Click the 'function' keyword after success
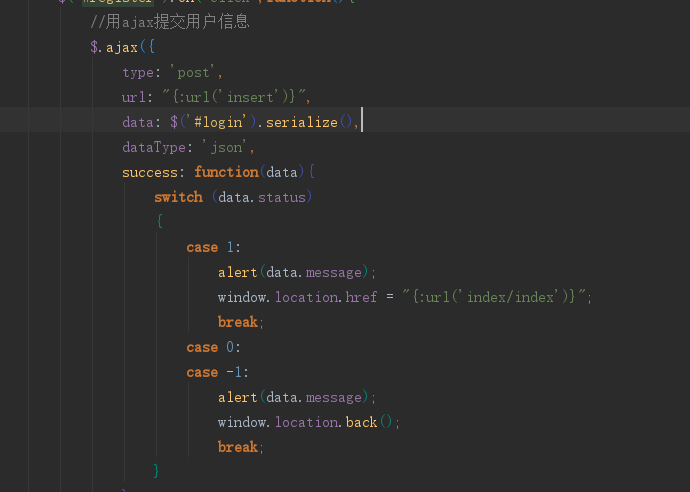This screenshot has height=492, width=690. pos(226,172)
